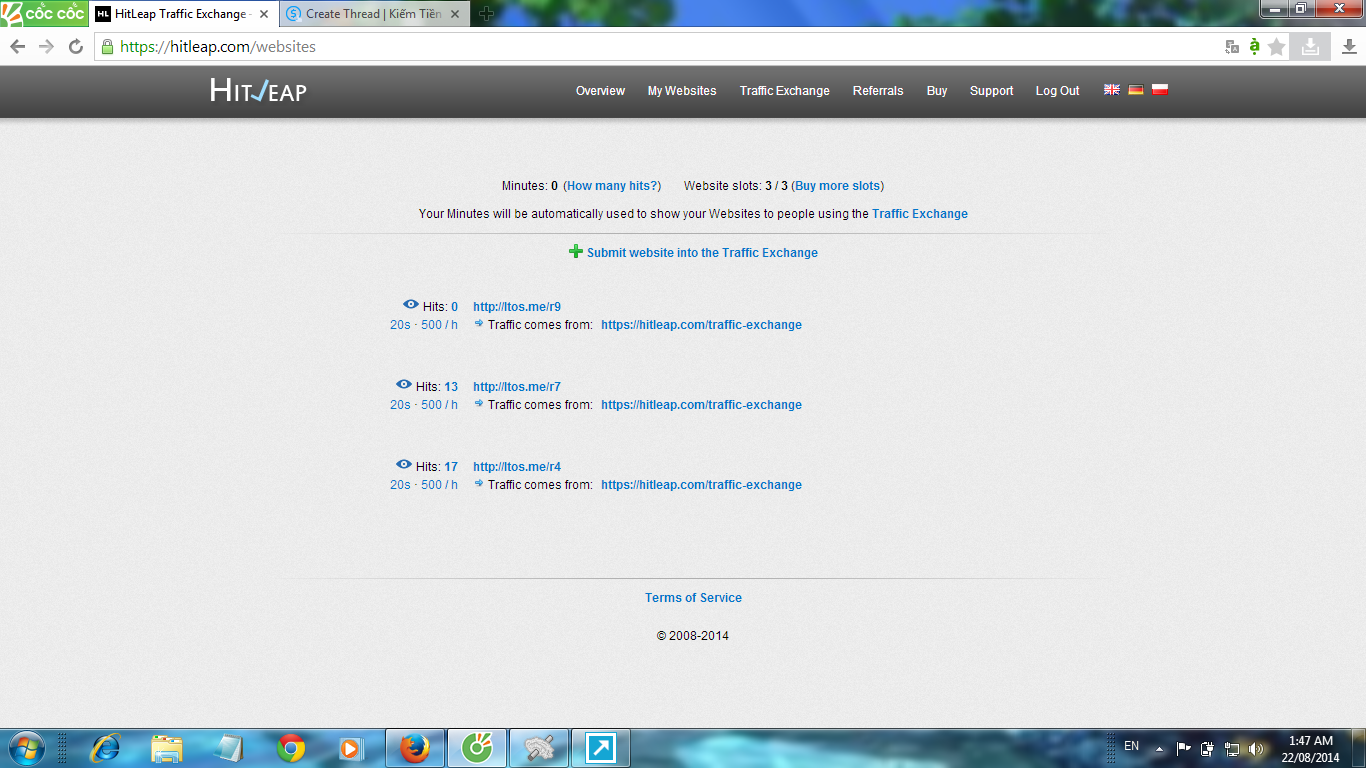Switch language with the German flag
Screen dimensions: 1366x768
pyautogui.click(x=1136, y=89)
